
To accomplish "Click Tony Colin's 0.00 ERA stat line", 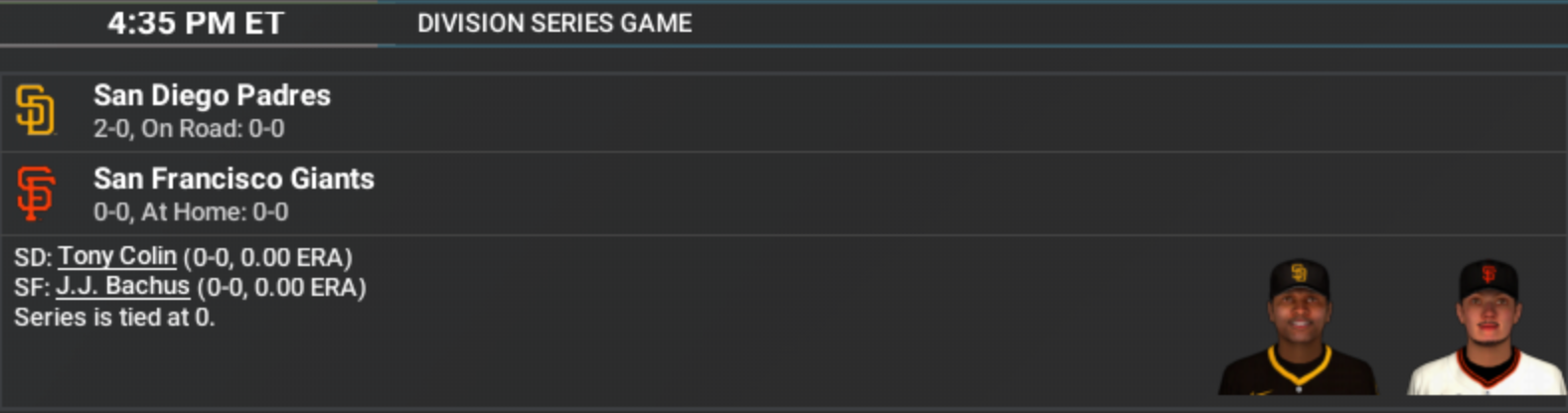I will pyautogui.click(x=267, y=257).
